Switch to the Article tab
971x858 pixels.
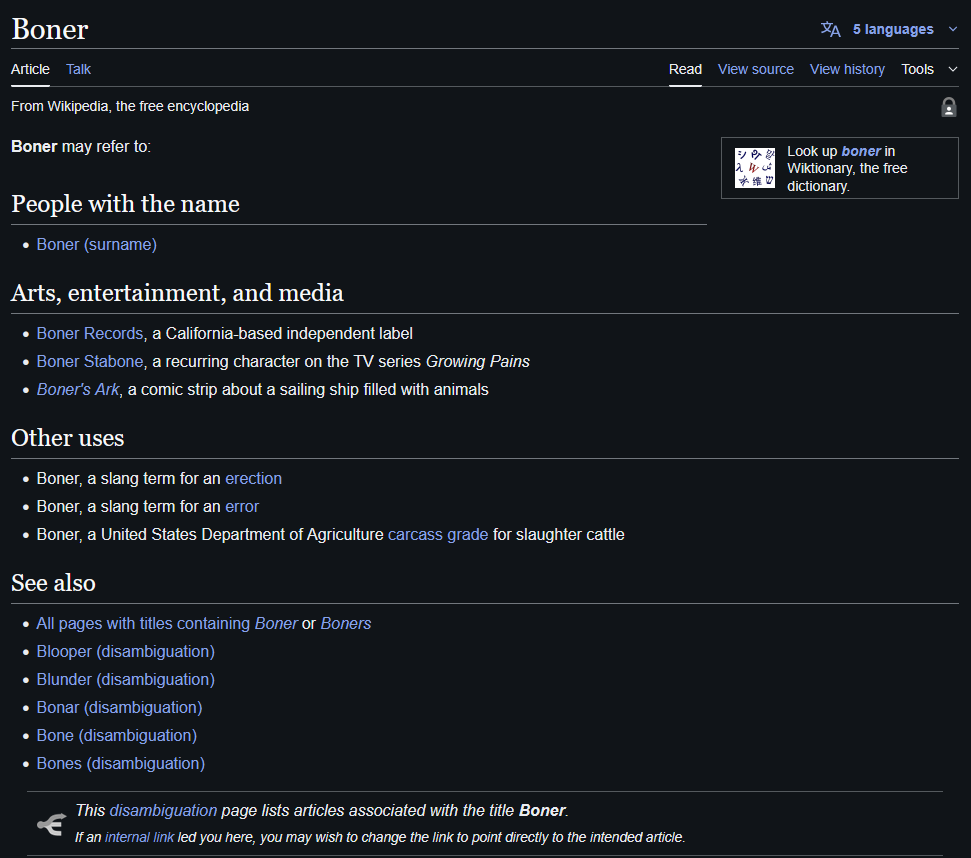click(x=30, y=69)
